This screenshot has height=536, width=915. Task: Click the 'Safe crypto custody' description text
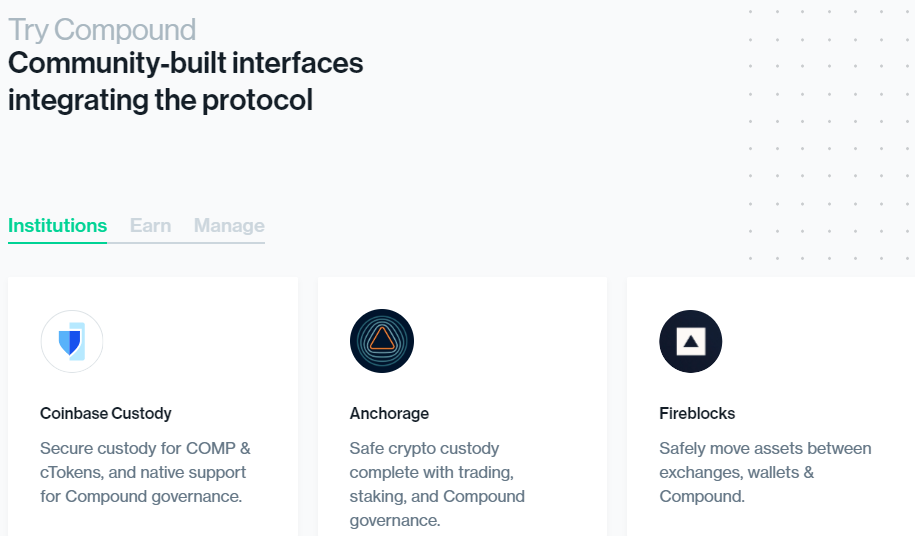437,484
